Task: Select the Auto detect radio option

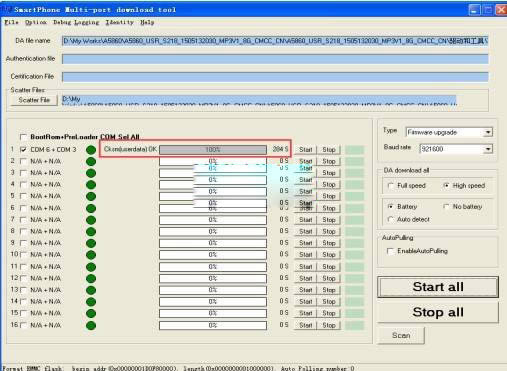Action: pyautogui.click(x=390, y=219)
